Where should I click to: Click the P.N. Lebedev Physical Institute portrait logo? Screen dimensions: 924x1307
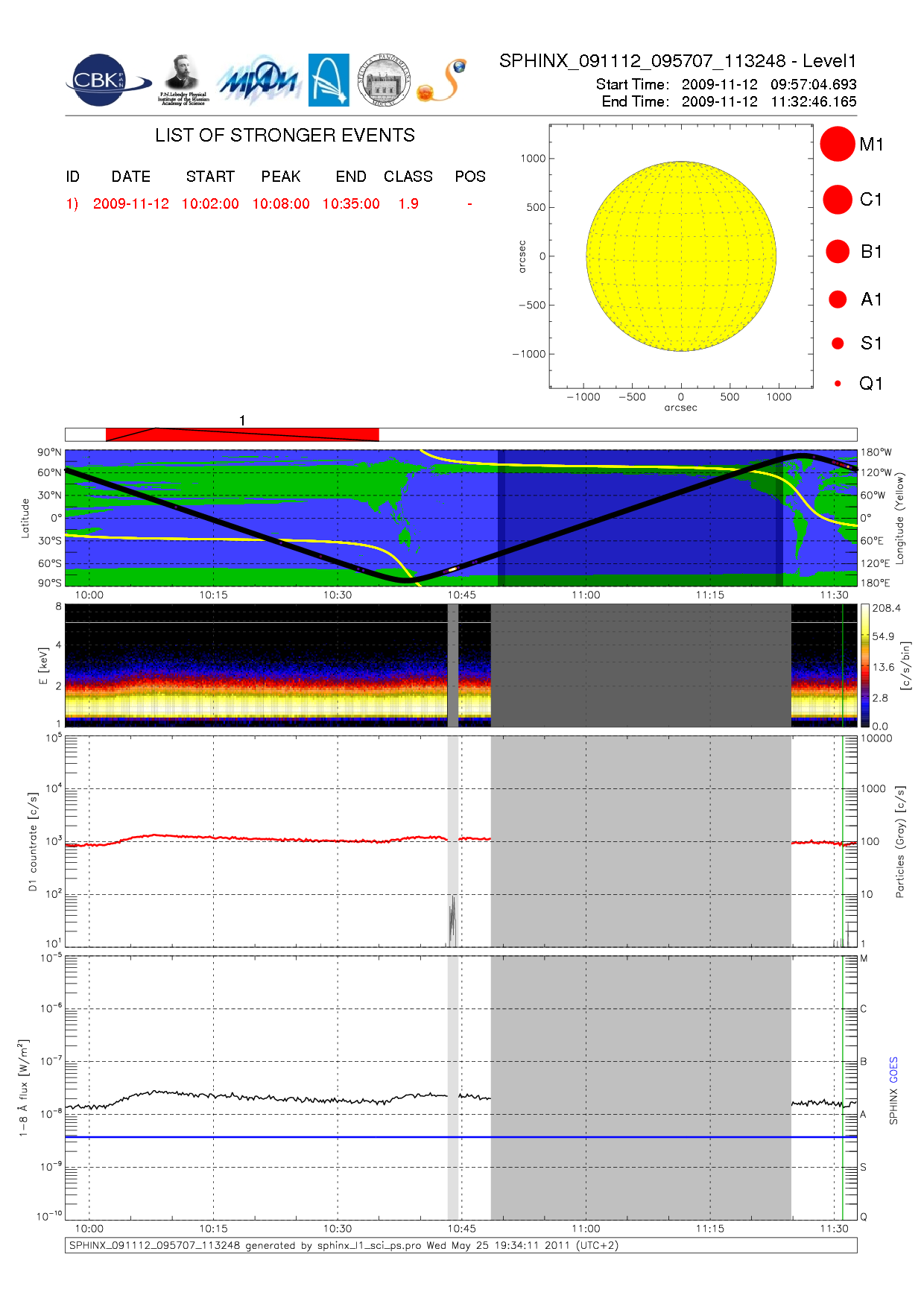pyautogui.click(x=183, y=80)
